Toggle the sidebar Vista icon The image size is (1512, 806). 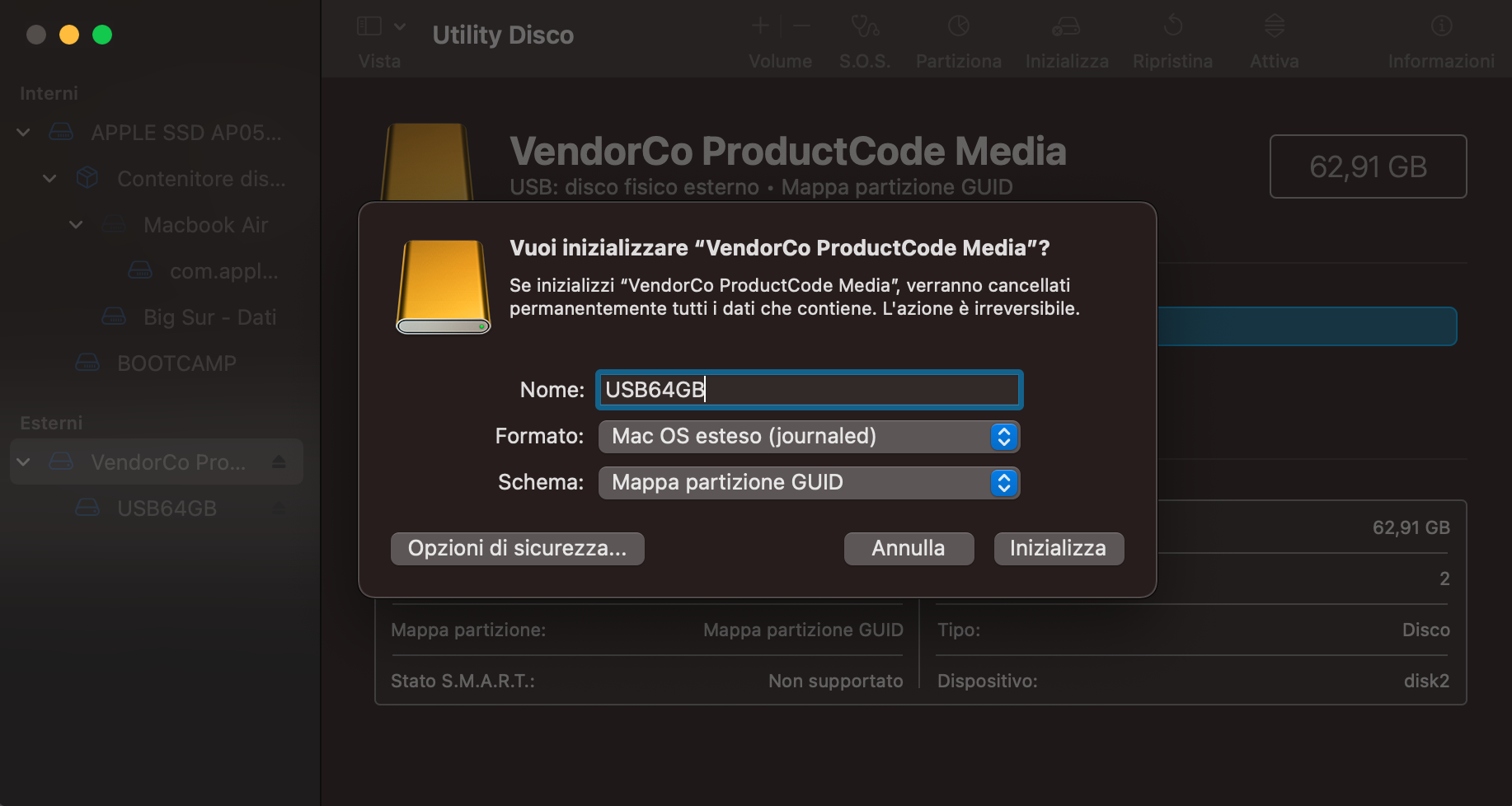[369, 26]
